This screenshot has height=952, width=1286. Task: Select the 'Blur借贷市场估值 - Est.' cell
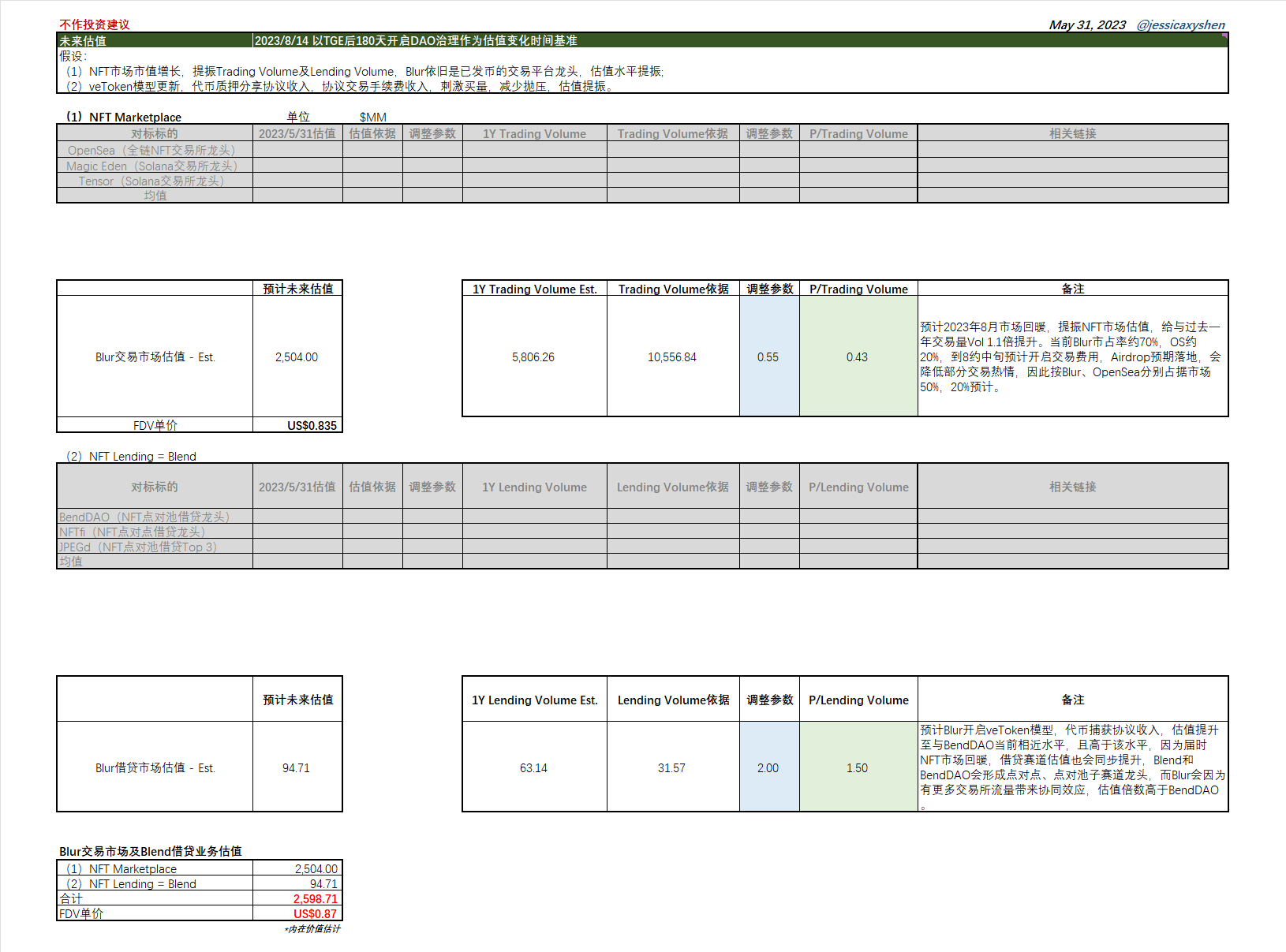coord(155,767)
